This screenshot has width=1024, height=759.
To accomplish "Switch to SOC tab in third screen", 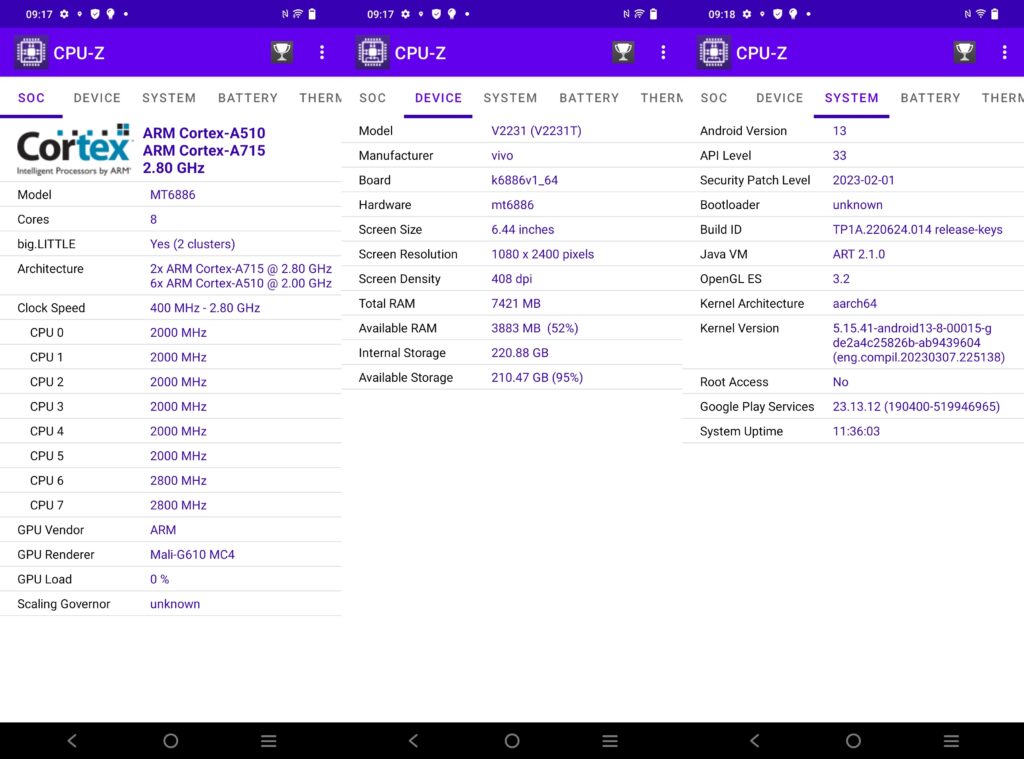I will tap(714, 98).
